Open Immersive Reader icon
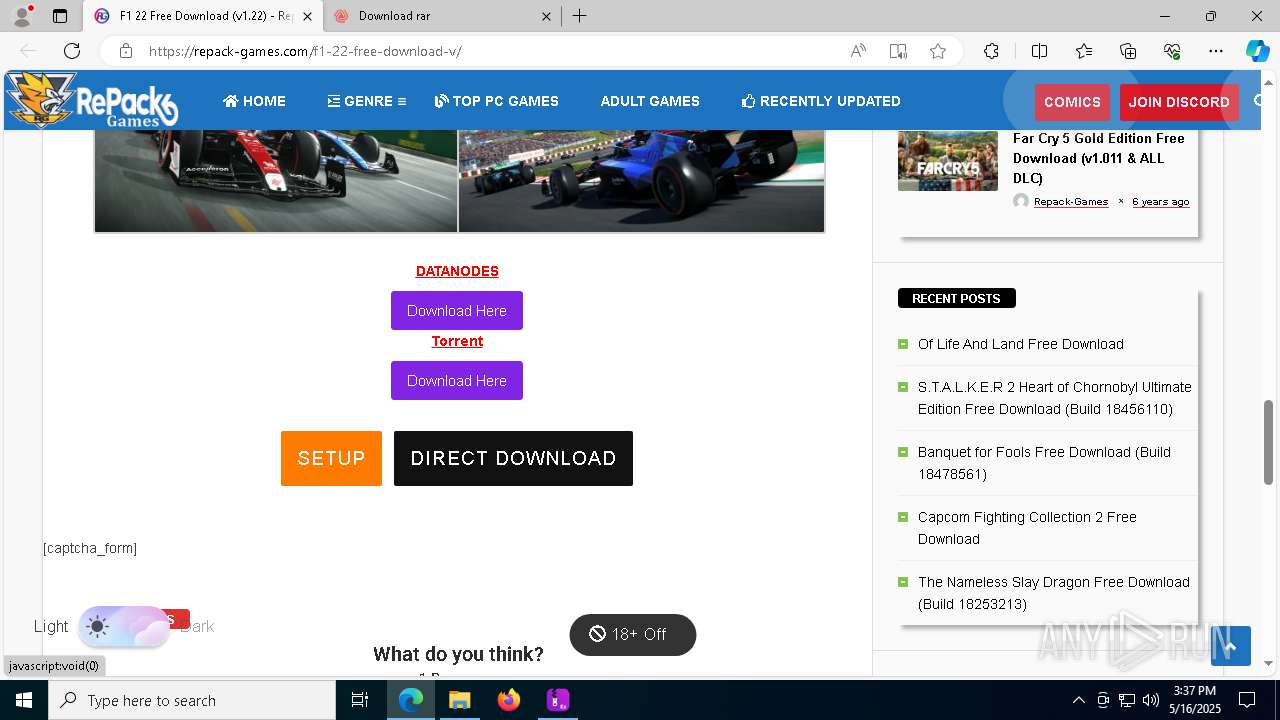1280x720 pixels. (898, 51)
